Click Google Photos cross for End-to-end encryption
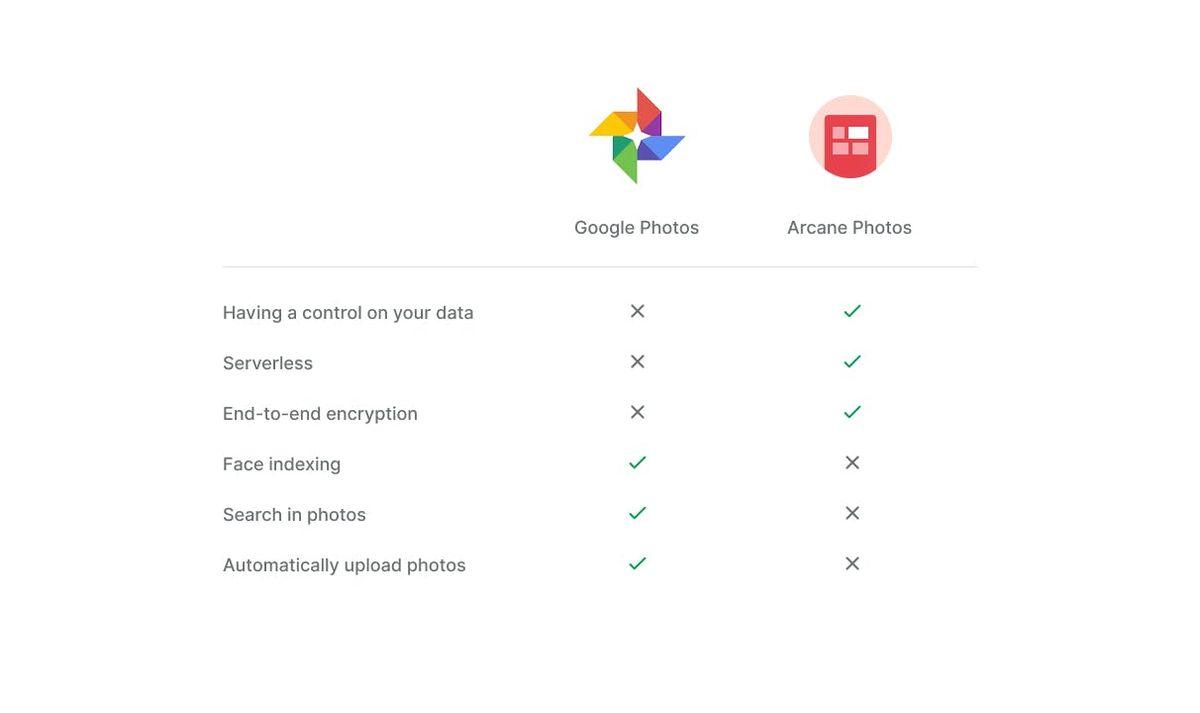Viewport: 1200px width, 713px height. pyautogui.click(x=637, y=412)
